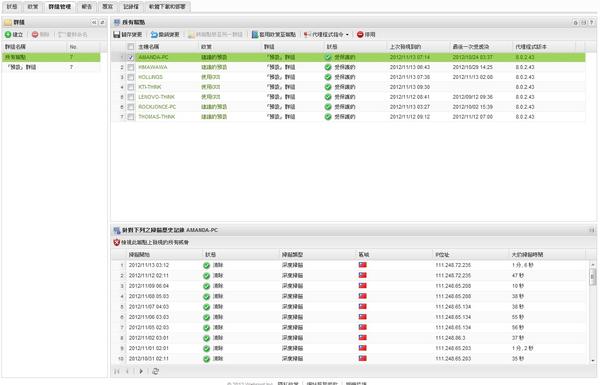Open the agent commands dropdown
This screenshot has width=600, height=385.
pos(326,35)
